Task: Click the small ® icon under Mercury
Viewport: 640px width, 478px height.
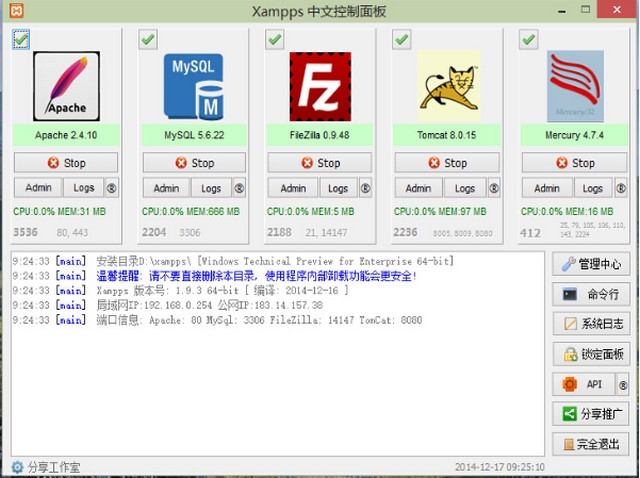Action: tap(621, 188)
